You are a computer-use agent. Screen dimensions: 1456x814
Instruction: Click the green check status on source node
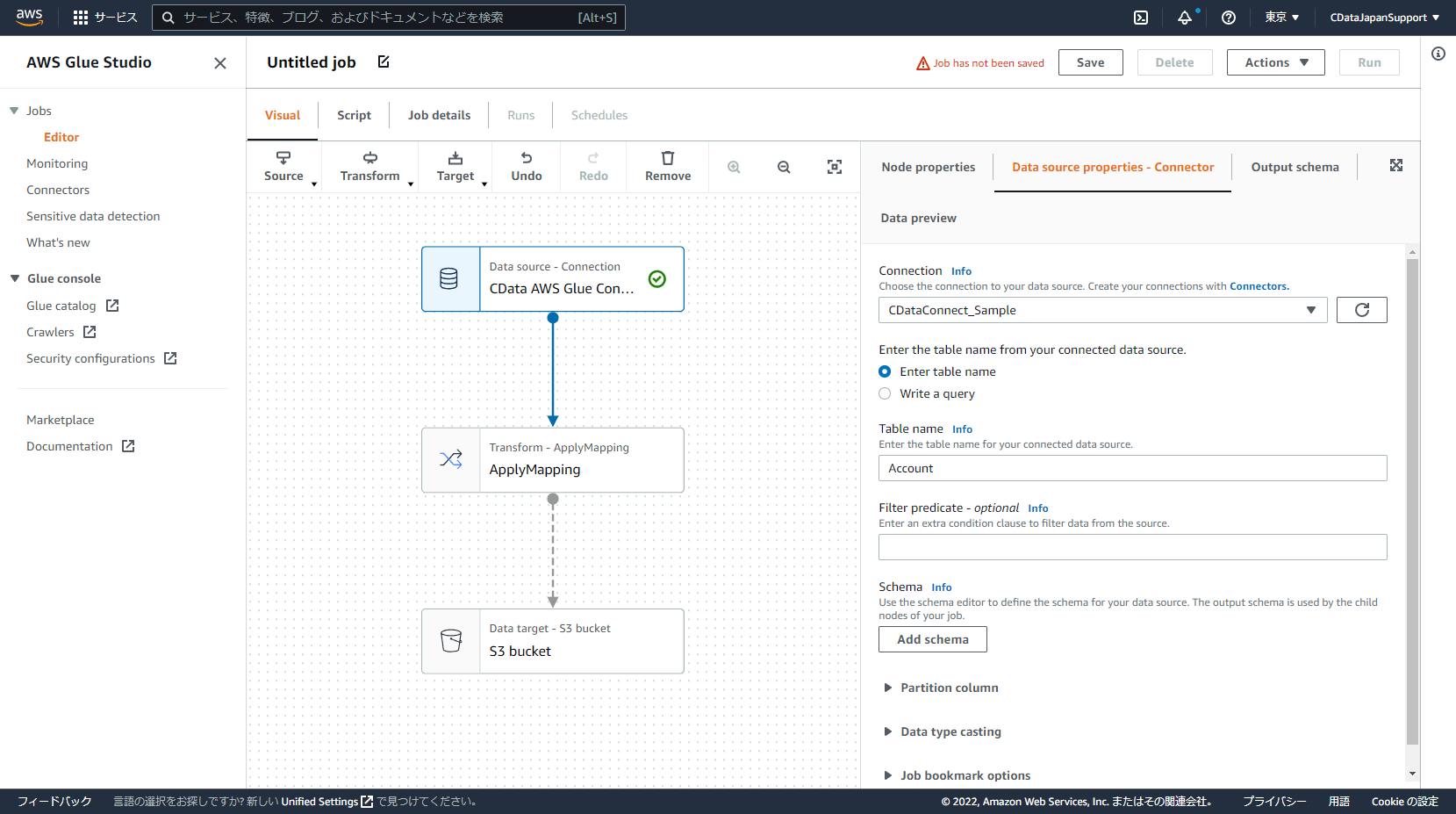pos(656,278)
